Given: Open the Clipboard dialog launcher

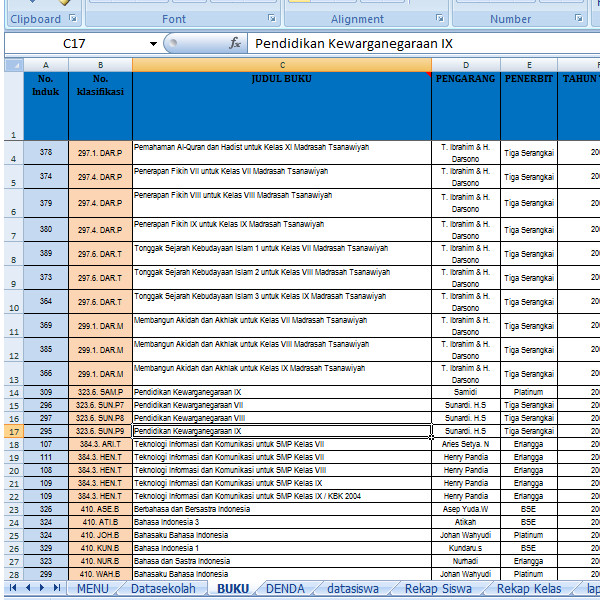Looking at the screenshot, I should point(73,18).
